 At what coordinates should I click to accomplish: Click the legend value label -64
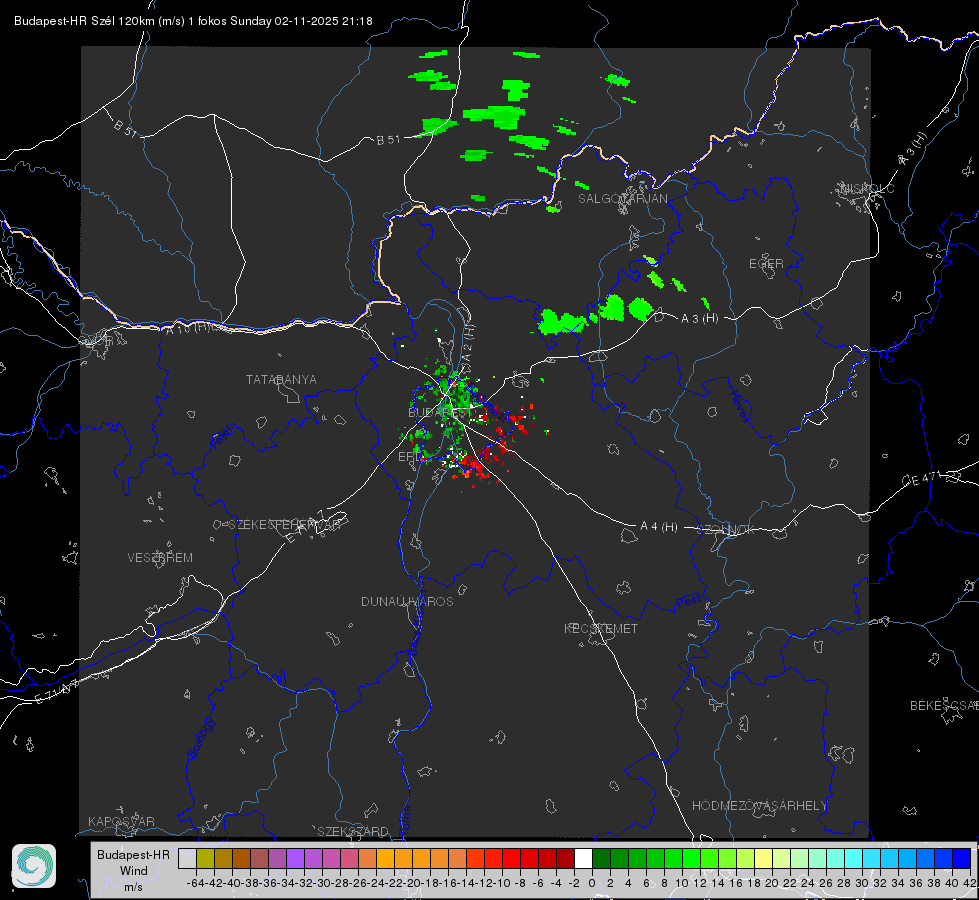click(x=196, y=883)
